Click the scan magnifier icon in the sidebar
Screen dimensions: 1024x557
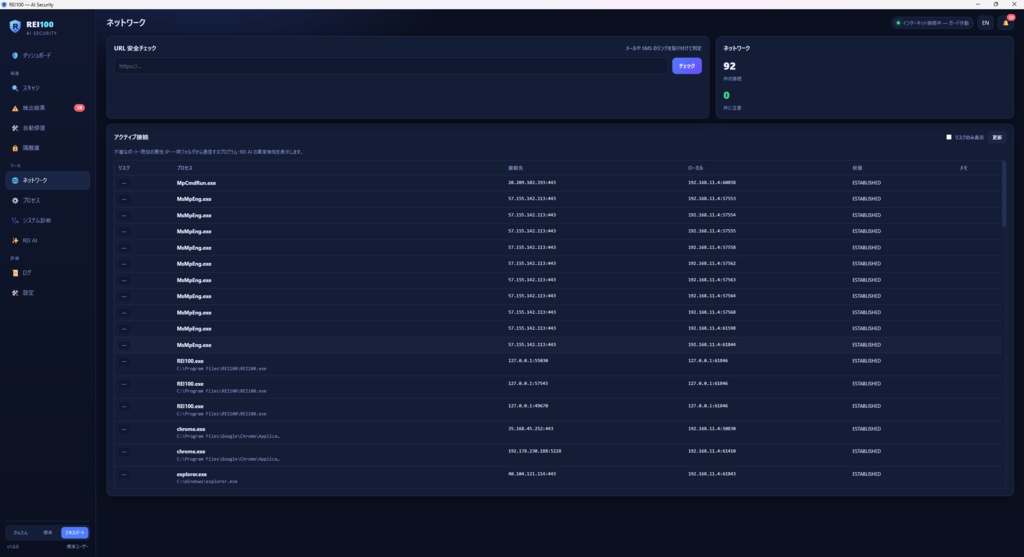(15, 88)
